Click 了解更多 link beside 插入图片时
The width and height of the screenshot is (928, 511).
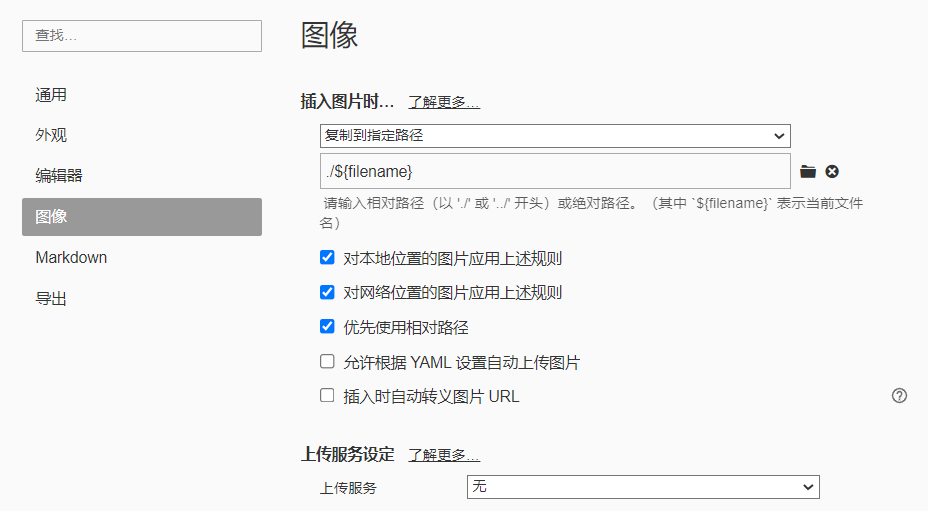pyautogui.click(x=444, y=102)
